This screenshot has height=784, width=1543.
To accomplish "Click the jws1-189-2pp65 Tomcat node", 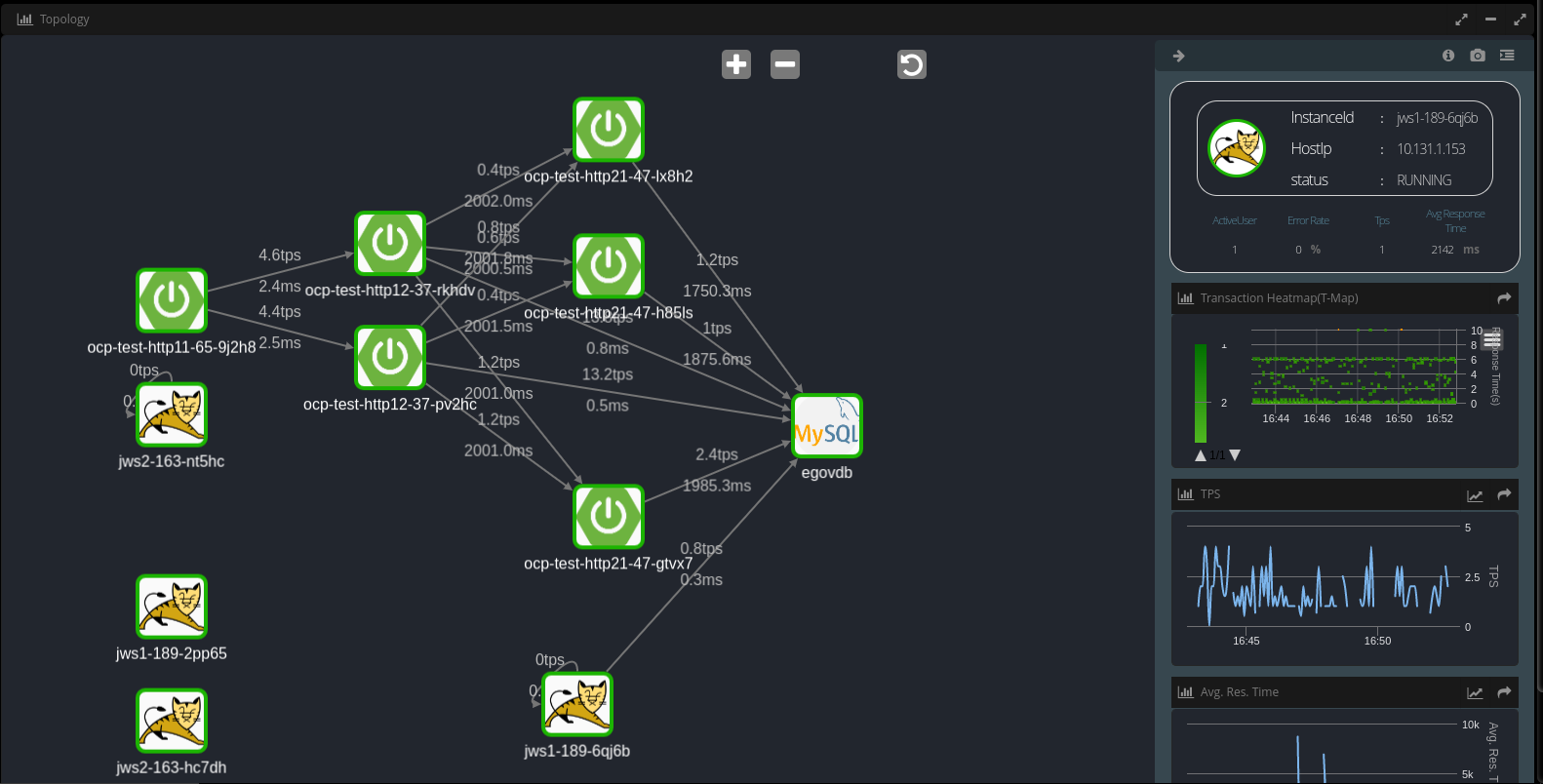I will (172, 607).
